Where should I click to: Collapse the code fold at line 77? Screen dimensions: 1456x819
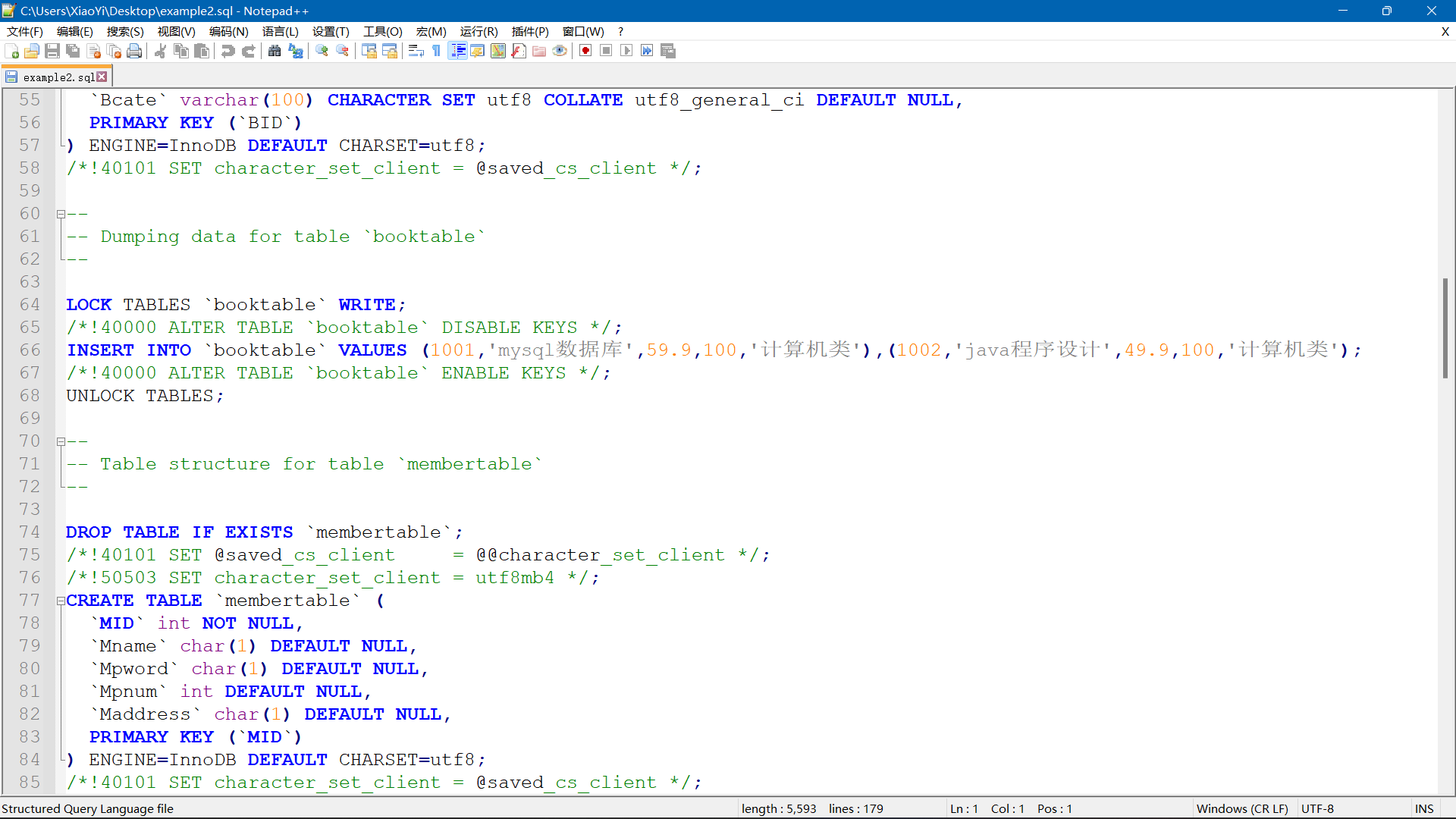pos(60,600)
